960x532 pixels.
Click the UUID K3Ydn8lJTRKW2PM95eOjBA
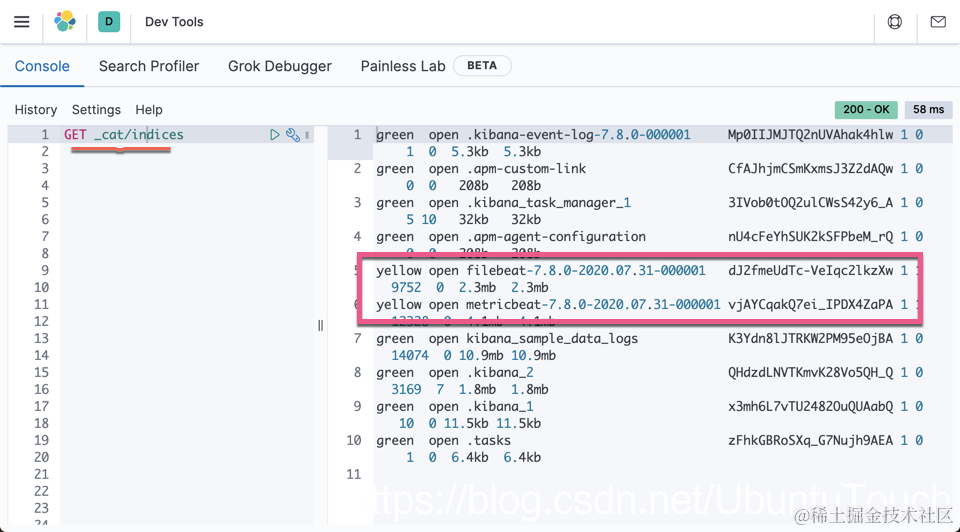tap(811, 339)
